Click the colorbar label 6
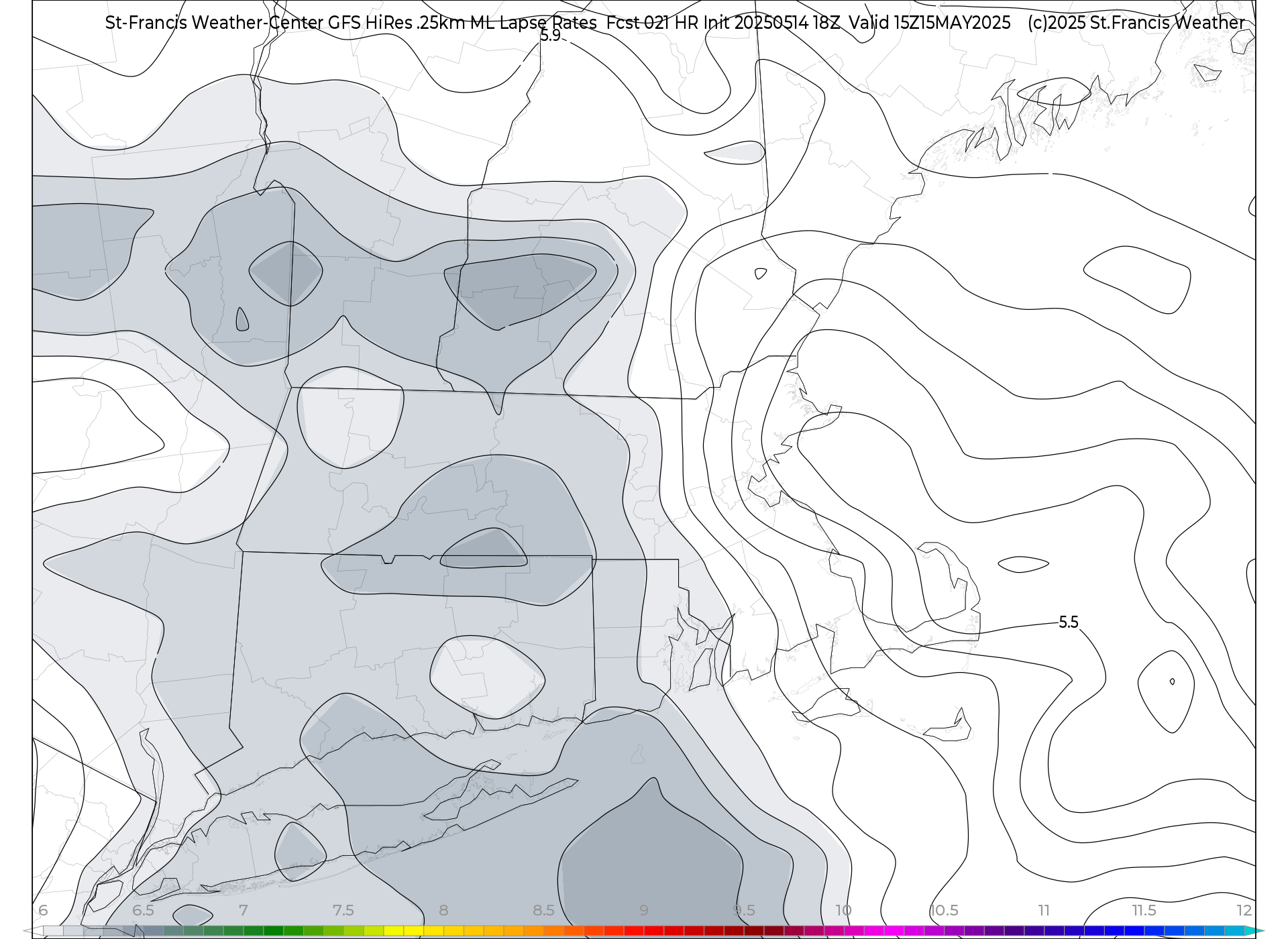 point(43,910)
